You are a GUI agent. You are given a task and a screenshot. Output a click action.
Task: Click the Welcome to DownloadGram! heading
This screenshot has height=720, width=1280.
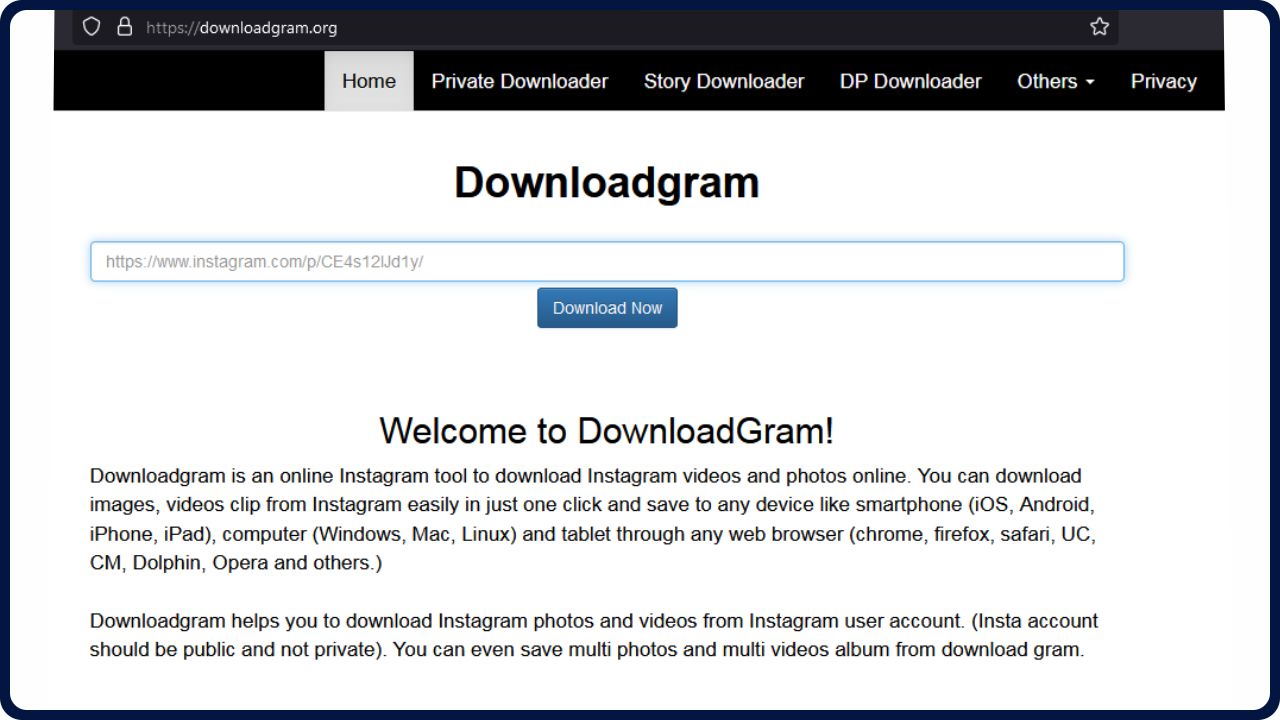point(607,431)
